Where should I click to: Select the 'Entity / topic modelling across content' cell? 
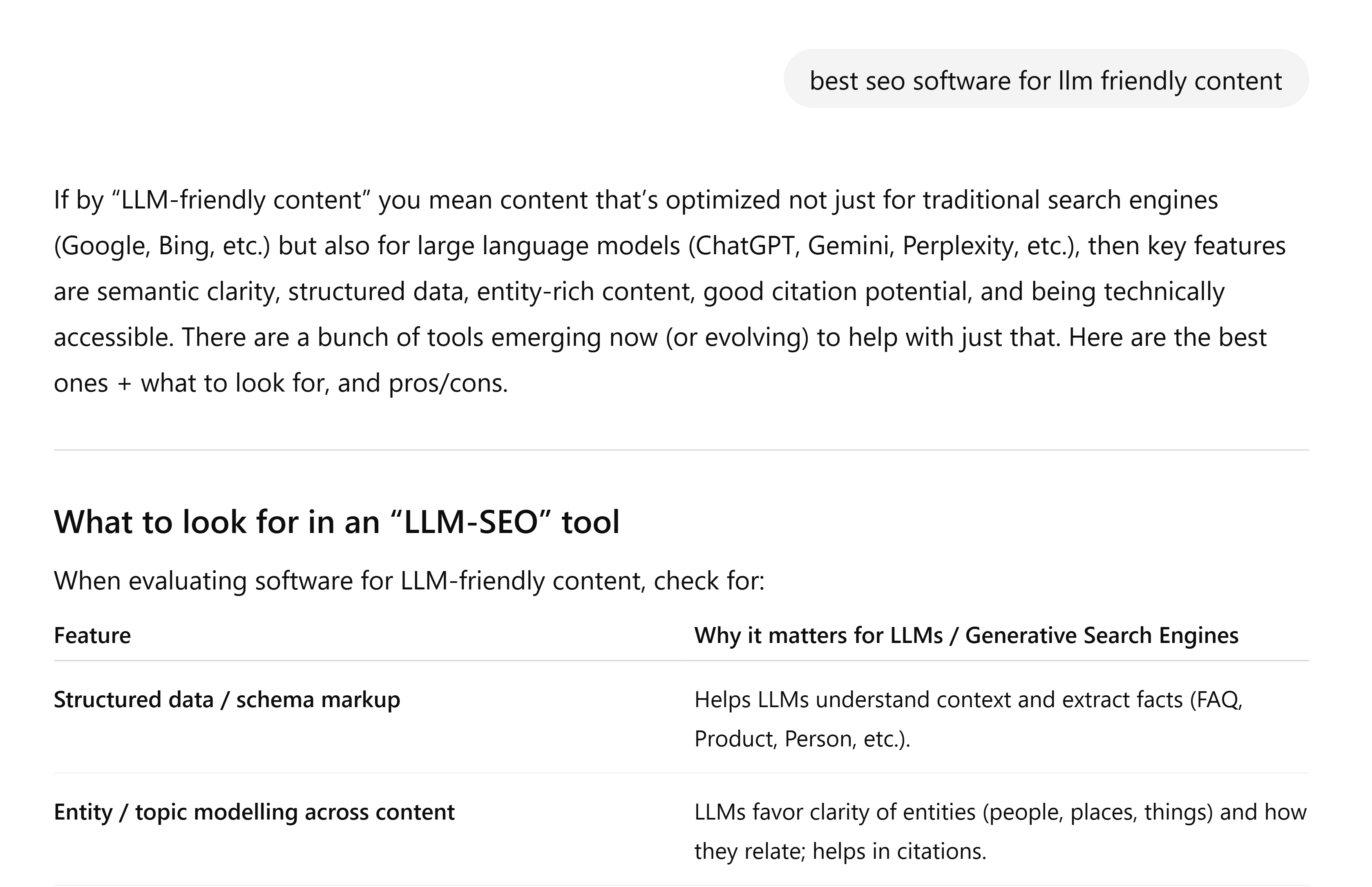(254, 812)
